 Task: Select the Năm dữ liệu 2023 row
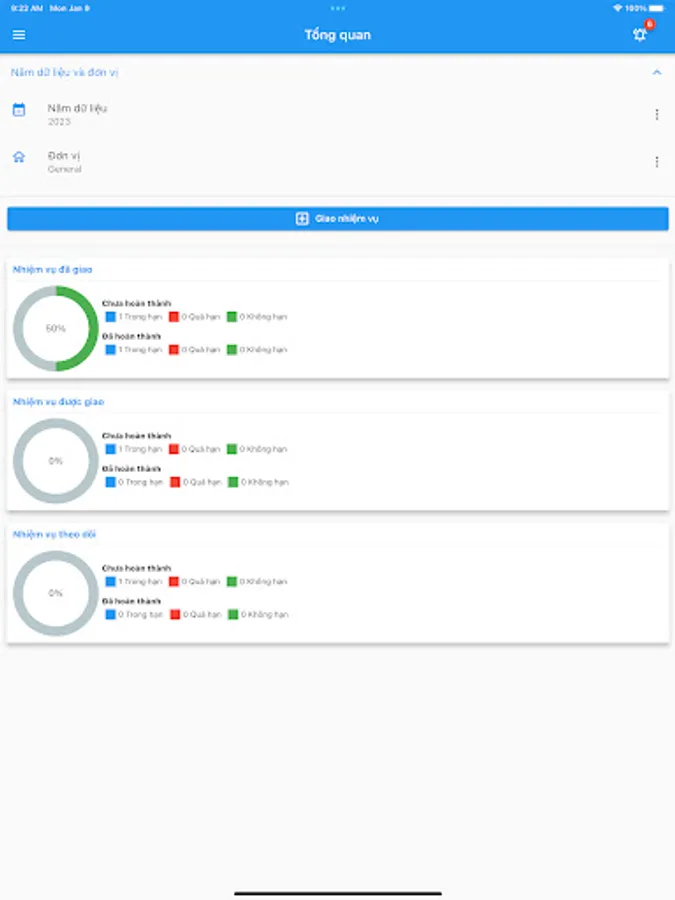click(338, 115)
